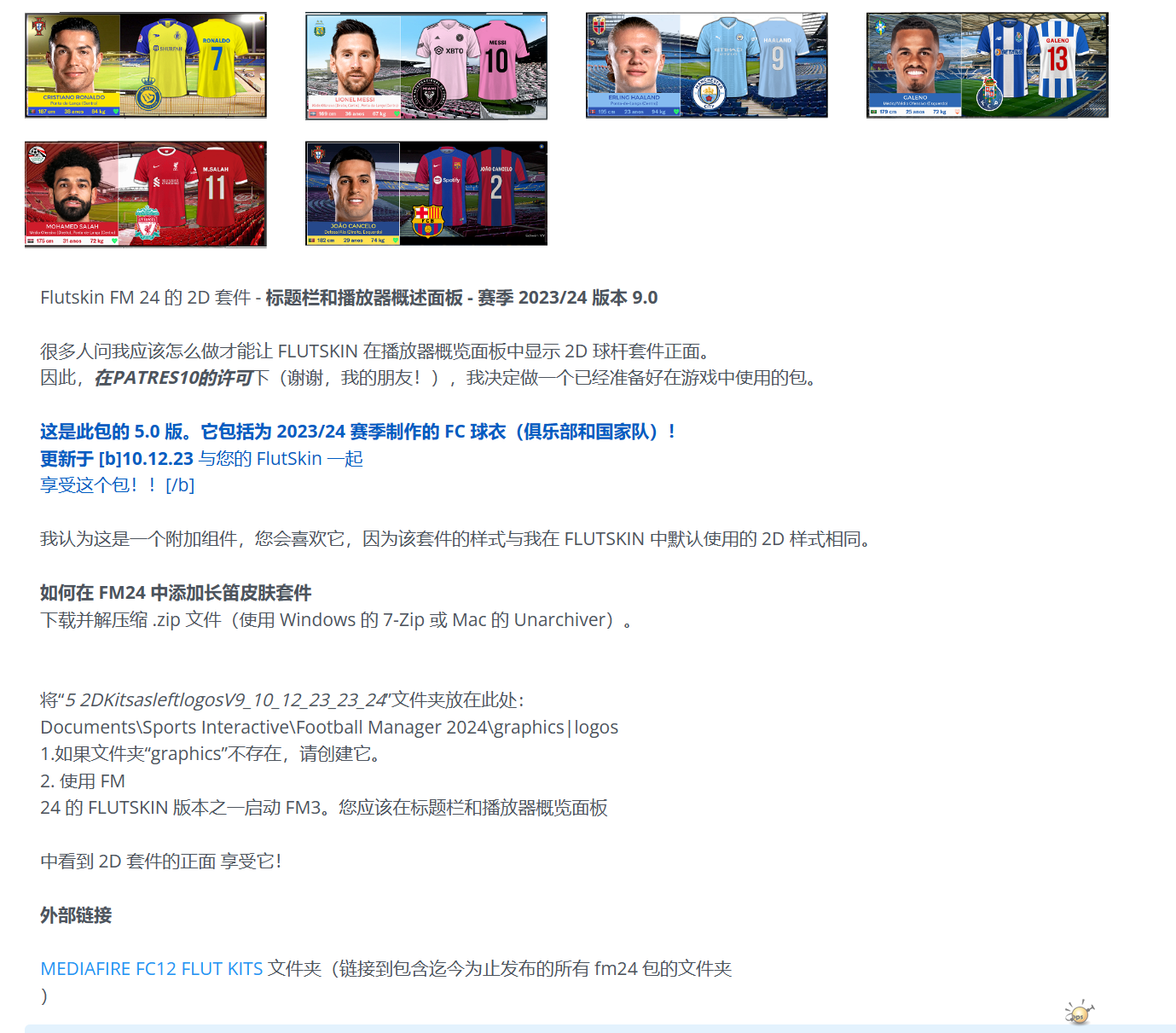Click the line '24 的 FLUTSKIN 版本之一启动 FM3'
Image resolution: width=1176 pixels, height=1033 pixels.
(x=324, y=808)
